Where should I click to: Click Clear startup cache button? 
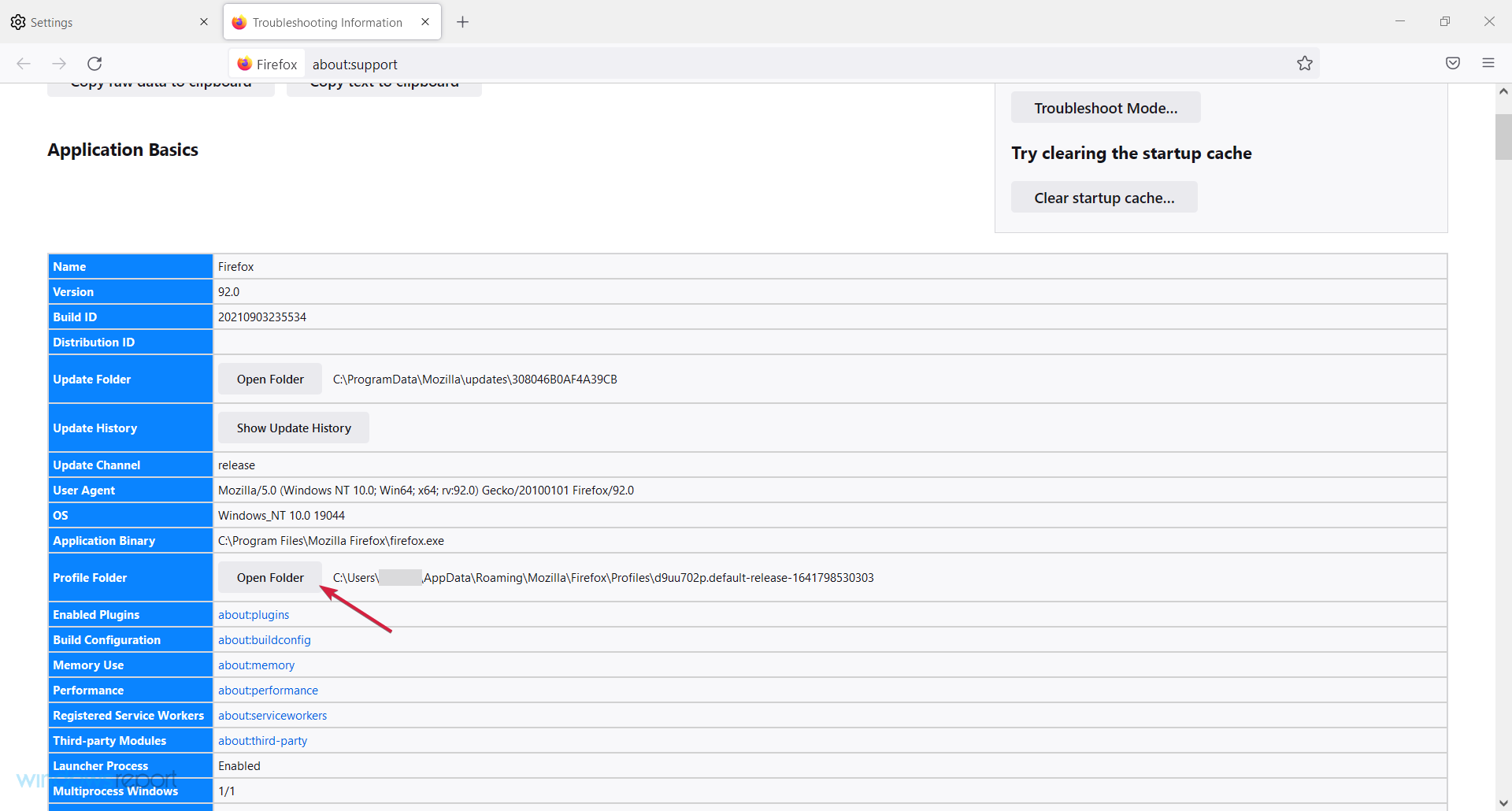tap(1104, 198)
